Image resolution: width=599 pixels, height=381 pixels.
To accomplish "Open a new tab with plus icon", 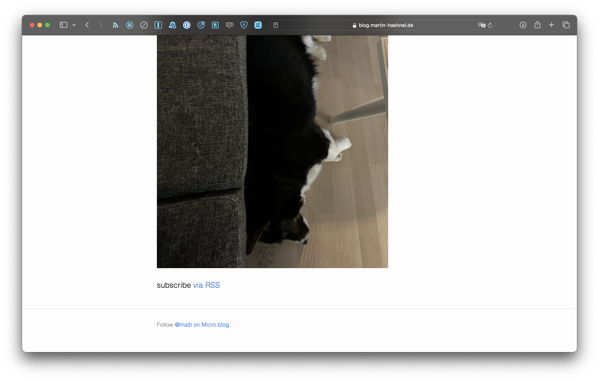I will 551,25.
